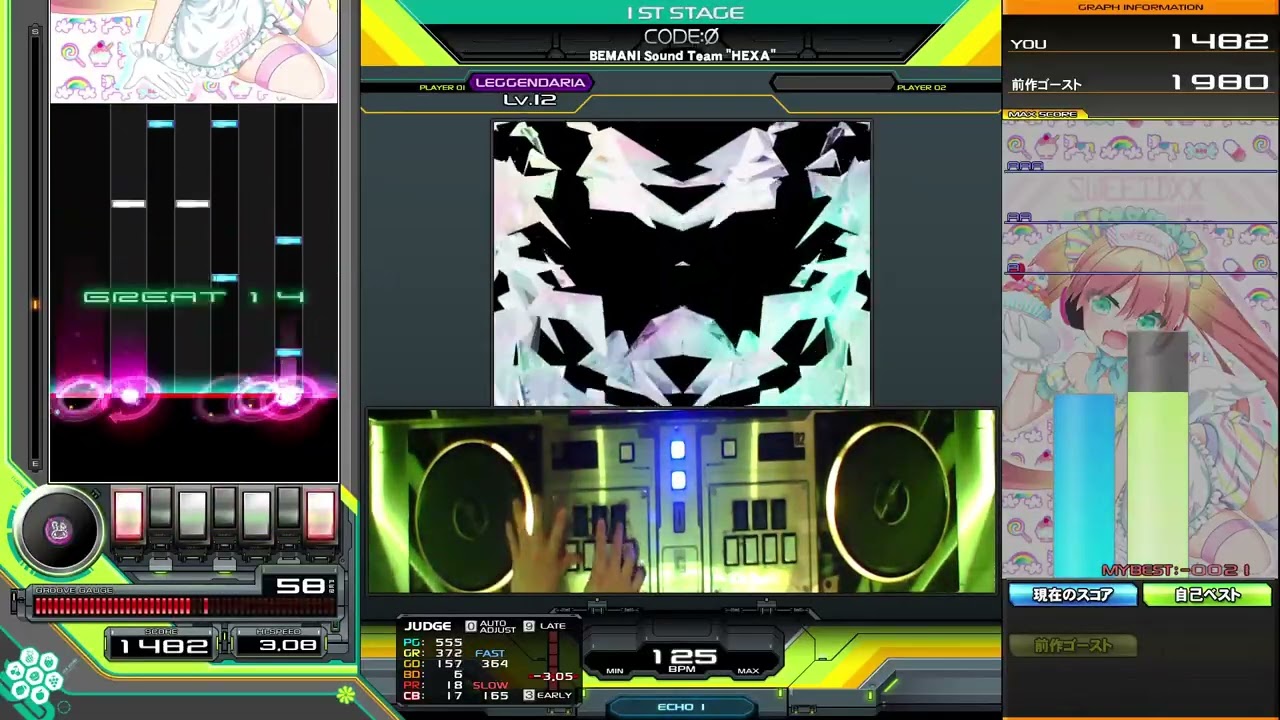Click the song progress bar marker
This screenshot has width=1280, height=720.
(x=36, y=304)
